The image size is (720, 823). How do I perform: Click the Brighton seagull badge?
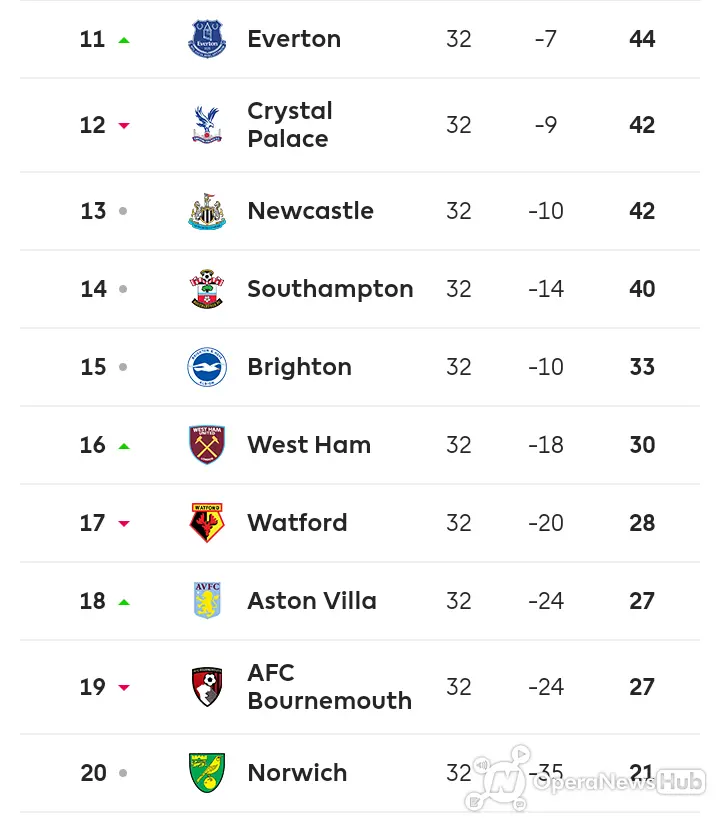tap(207, 367)
